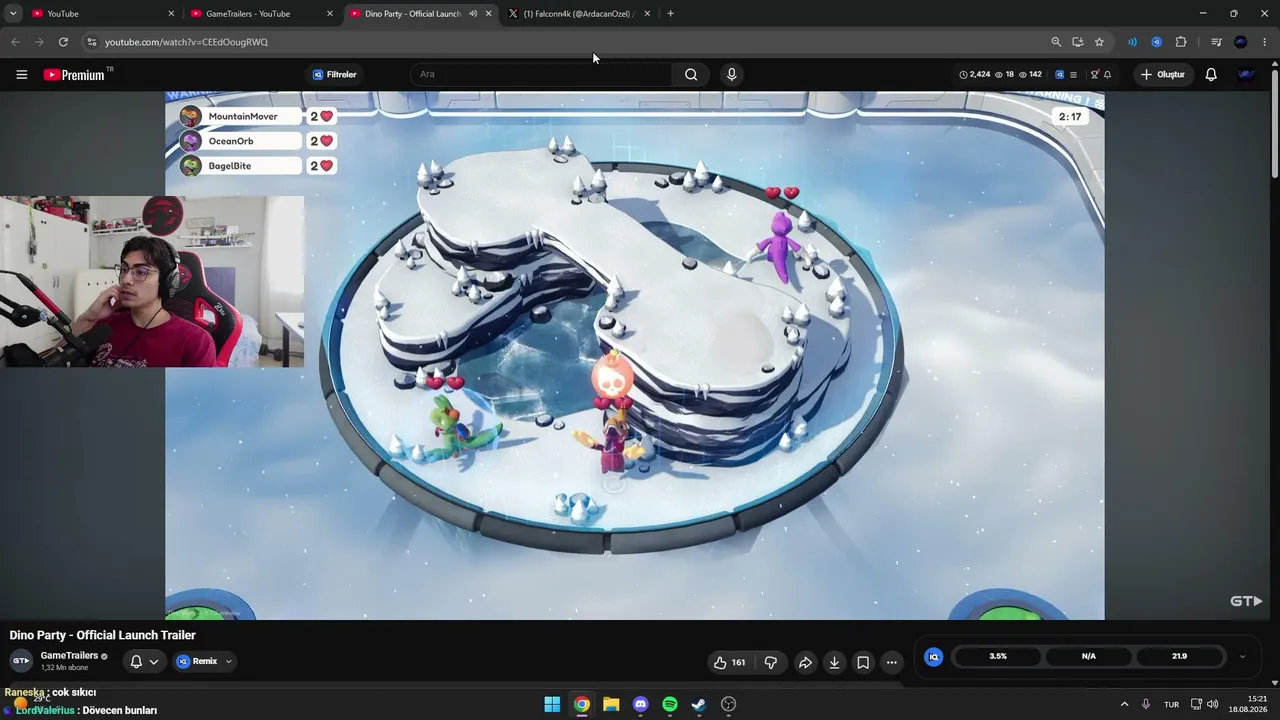Open the YouTube hamburger guide menu
This screenshot has width=1280, height=720.
point(21,74)
